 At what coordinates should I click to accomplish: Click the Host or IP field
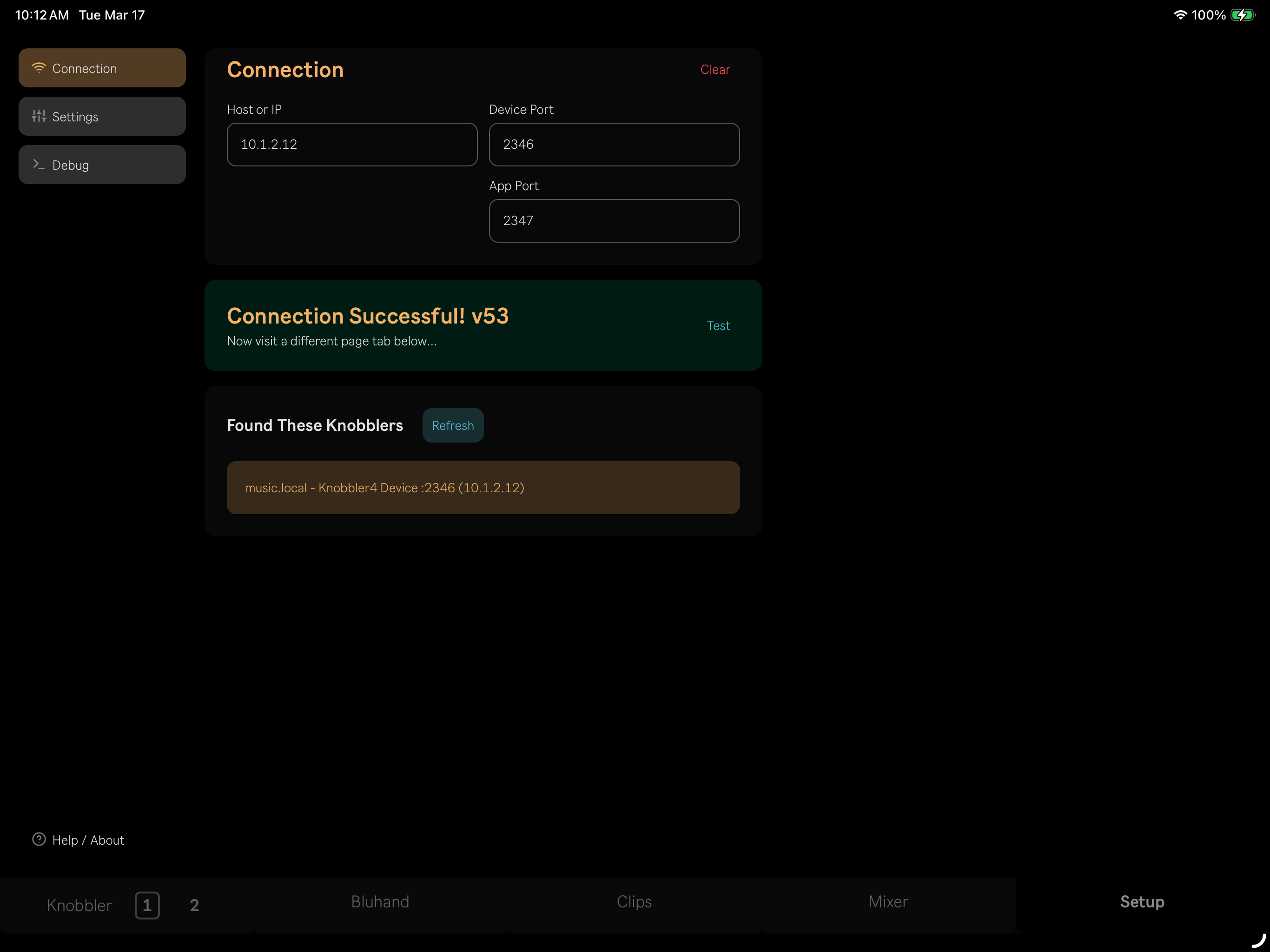(x=352, y=145)
